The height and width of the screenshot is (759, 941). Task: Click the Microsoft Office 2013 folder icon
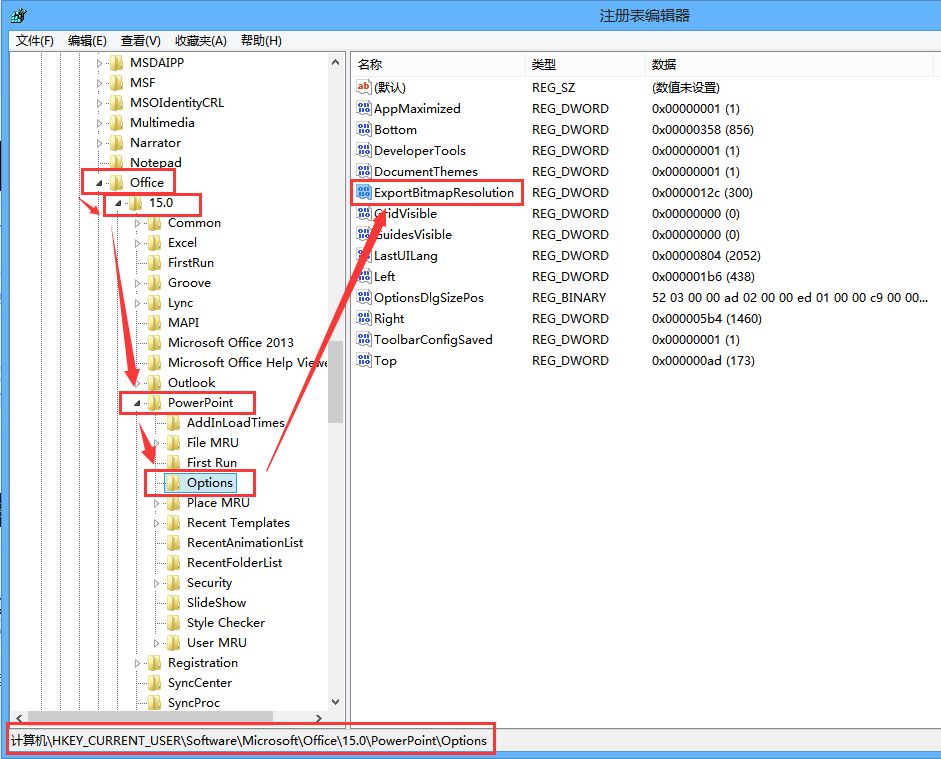pyautogui.click(x=155, y=343)
